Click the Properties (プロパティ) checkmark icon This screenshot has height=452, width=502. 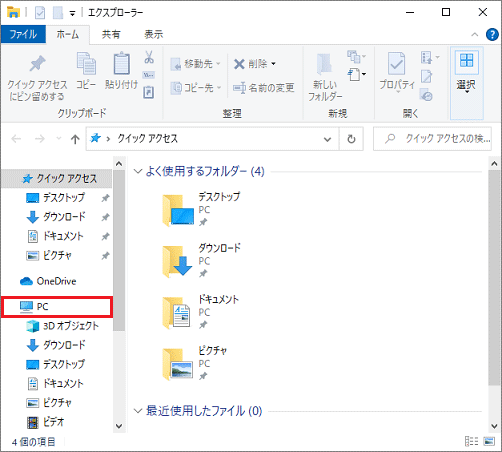tap(396, 63)
